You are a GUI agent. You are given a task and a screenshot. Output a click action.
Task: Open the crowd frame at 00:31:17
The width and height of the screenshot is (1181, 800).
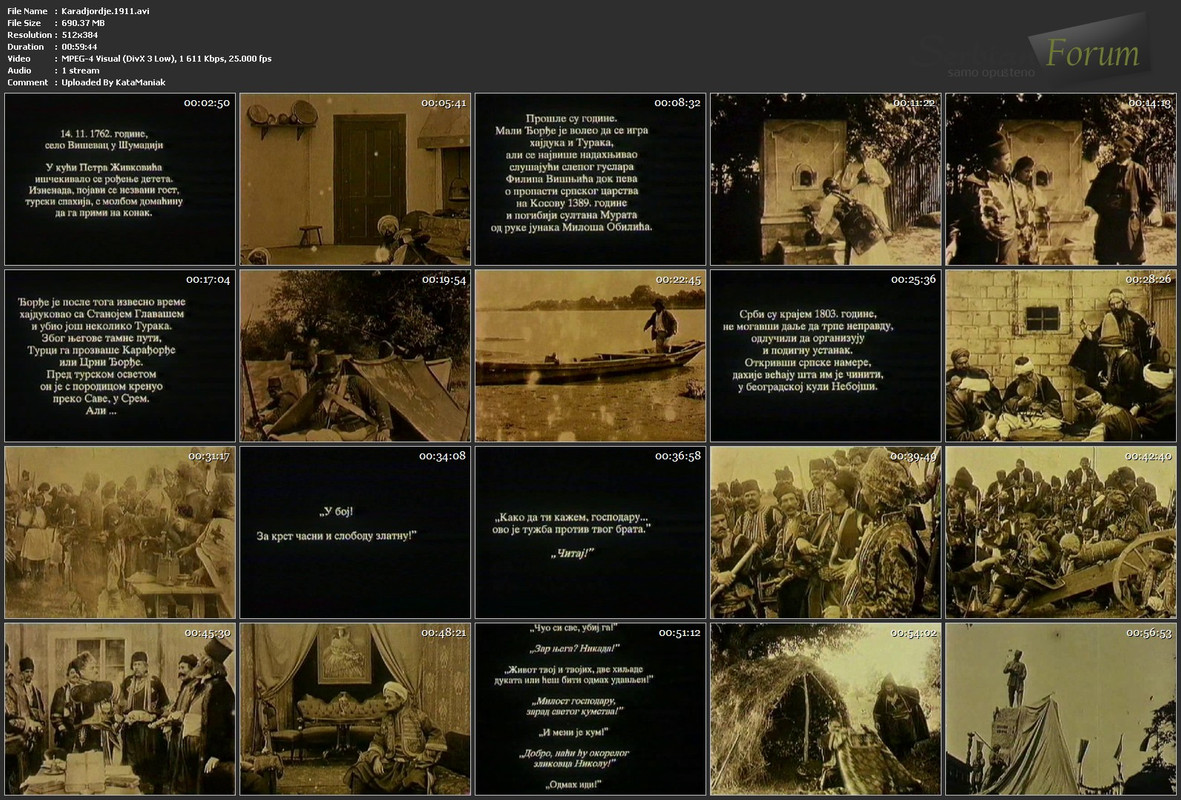click(x=120, y=533)
